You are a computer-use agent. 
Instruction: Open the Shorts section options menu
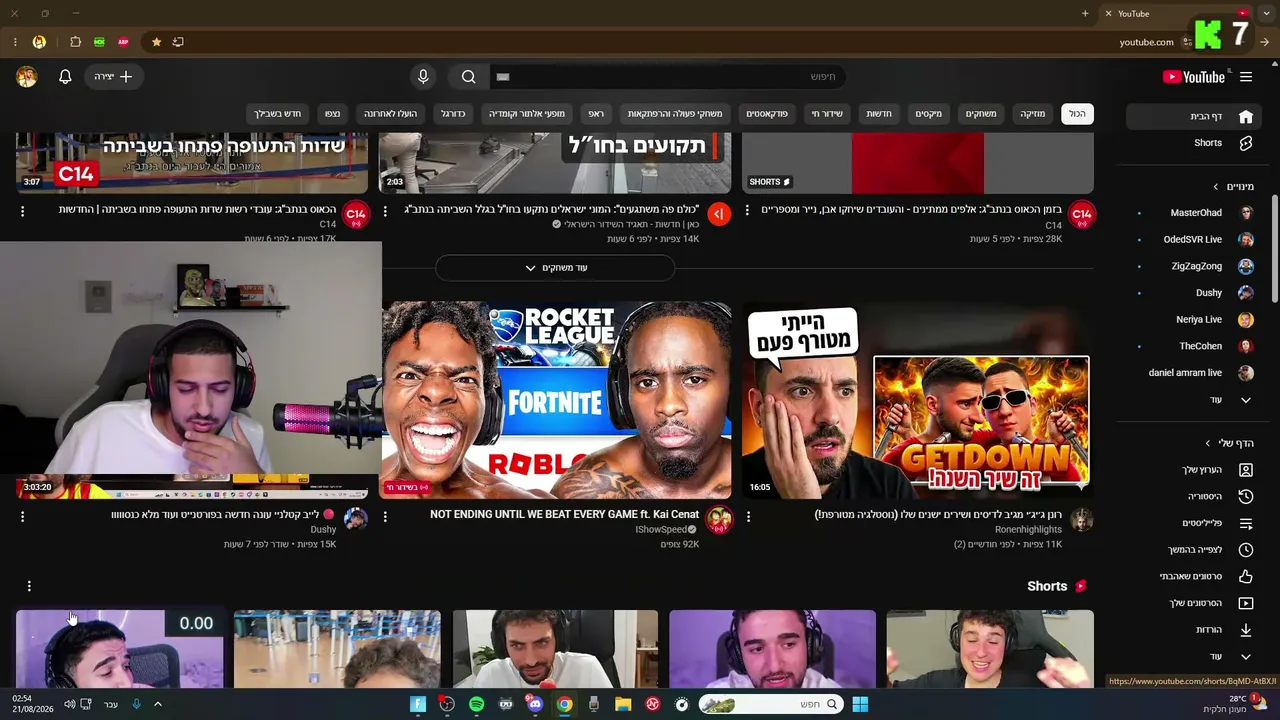click(29, 586)
